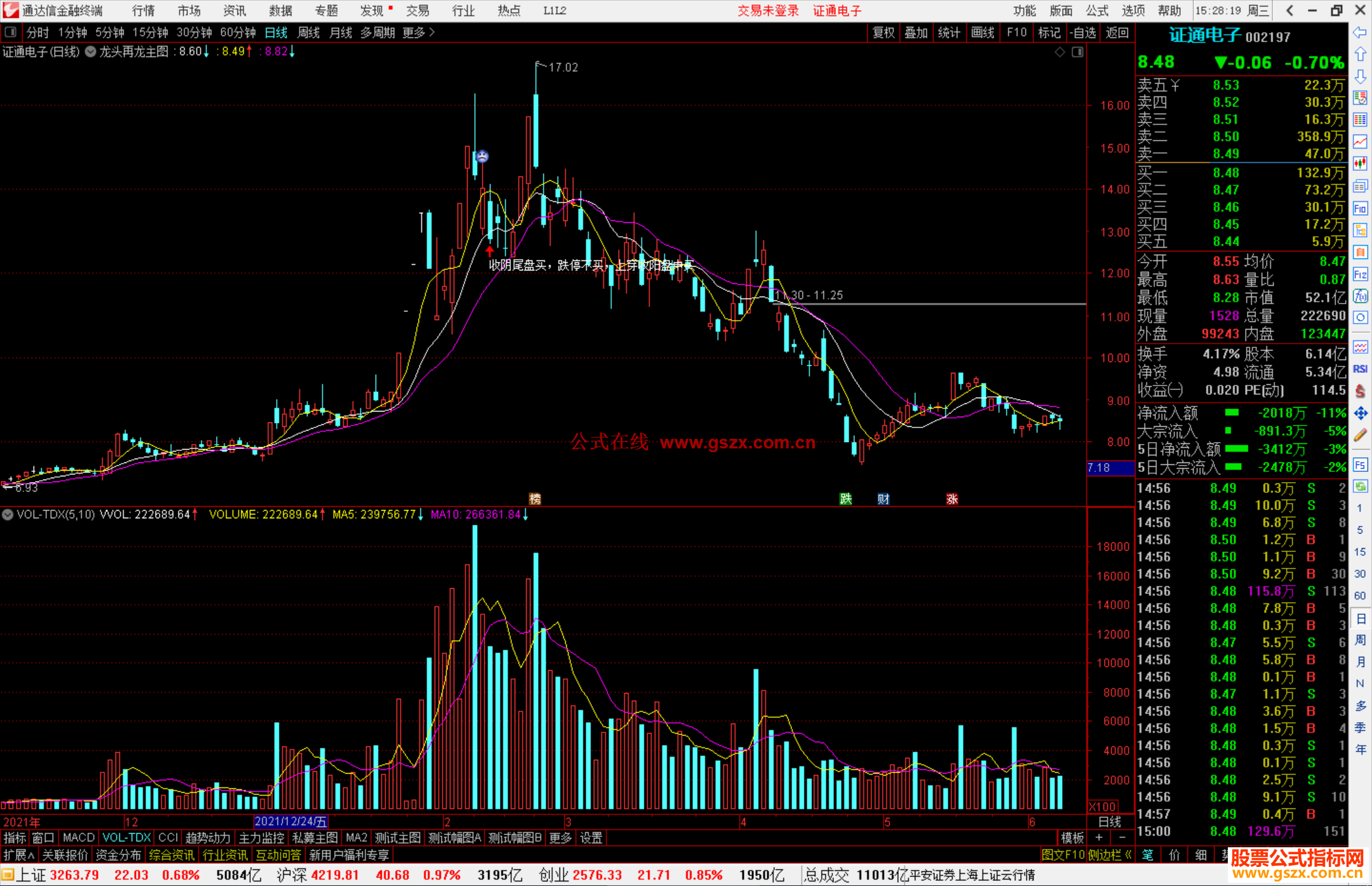
Task: Open the 日线 period selector at bottom right of chart
Action: pos(1110,822)
